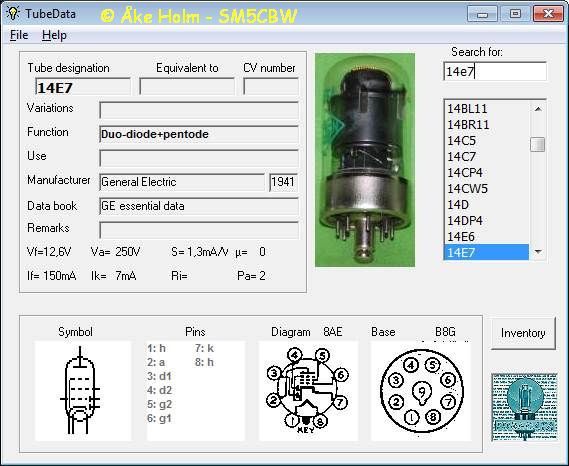569x466 pixels.
Task: Minimize the TubeData window
Action: coord(482,14)
